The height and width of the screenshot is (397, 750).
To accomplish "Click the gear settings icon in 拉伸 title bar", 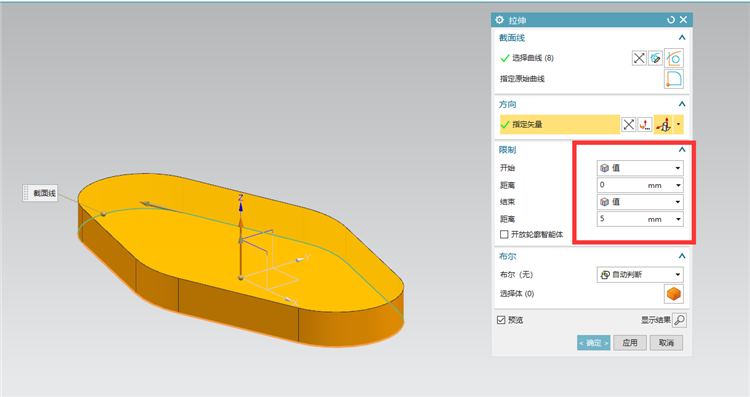I will (x=499, y=20).
